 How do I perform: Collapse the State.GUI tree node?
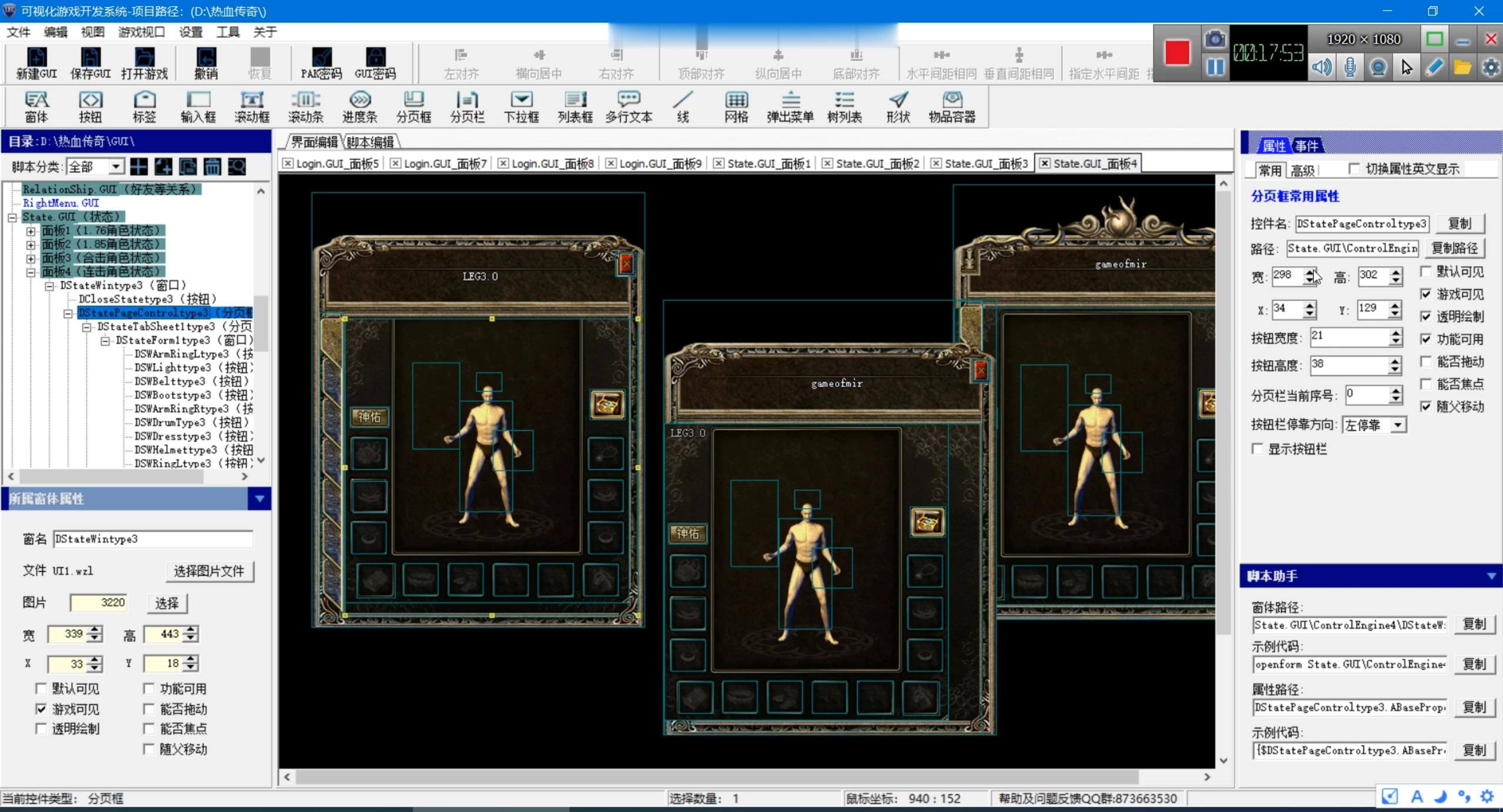pos(12,217)
